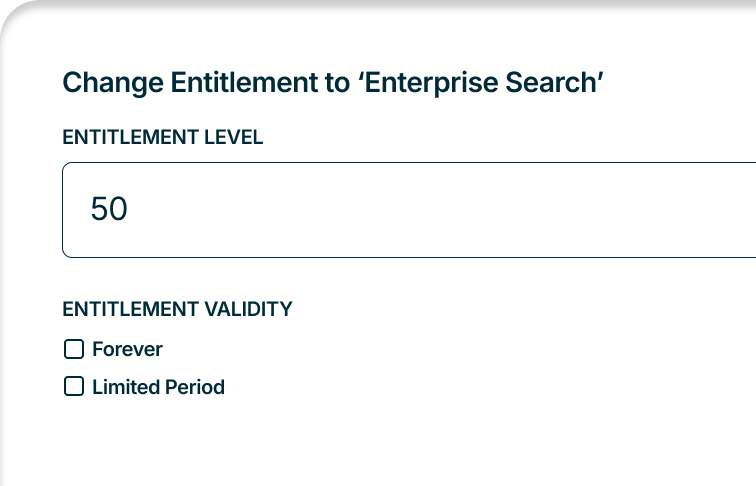This screenshot has height=486, width=756.
Task: Click the 'ENTITLEMENT VALIDITY' section label
Action: 177,309
